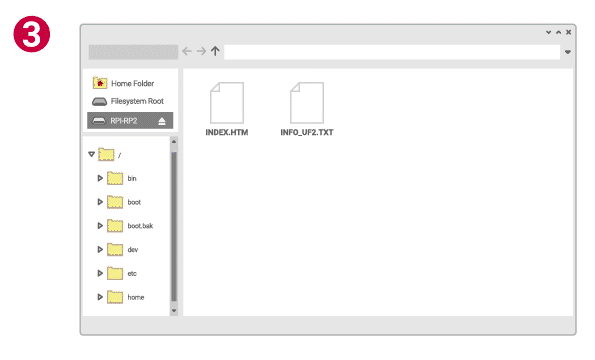Maximize window with up chevron
This screenshot has height=360, width=595.
(559, 32)
